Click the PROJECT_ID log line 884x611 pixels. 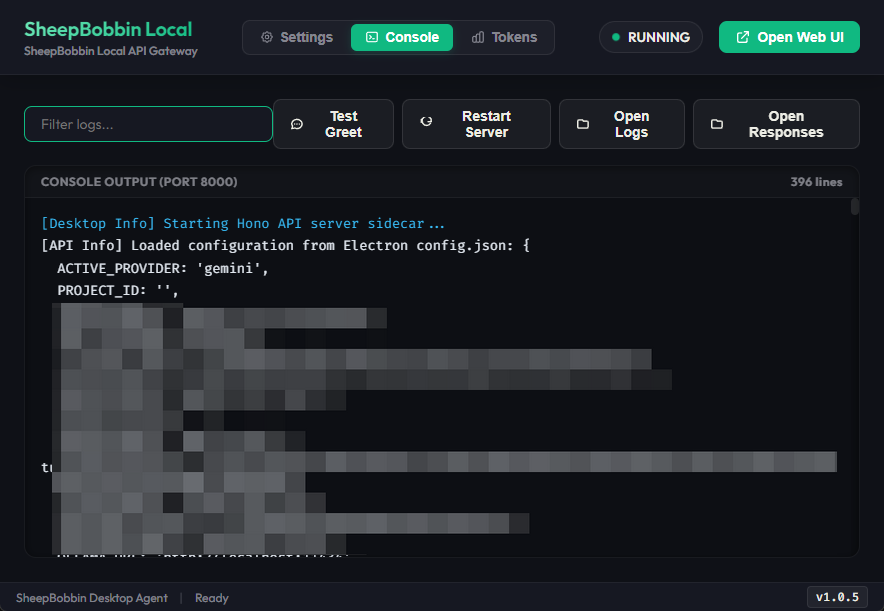click(118, 291)
